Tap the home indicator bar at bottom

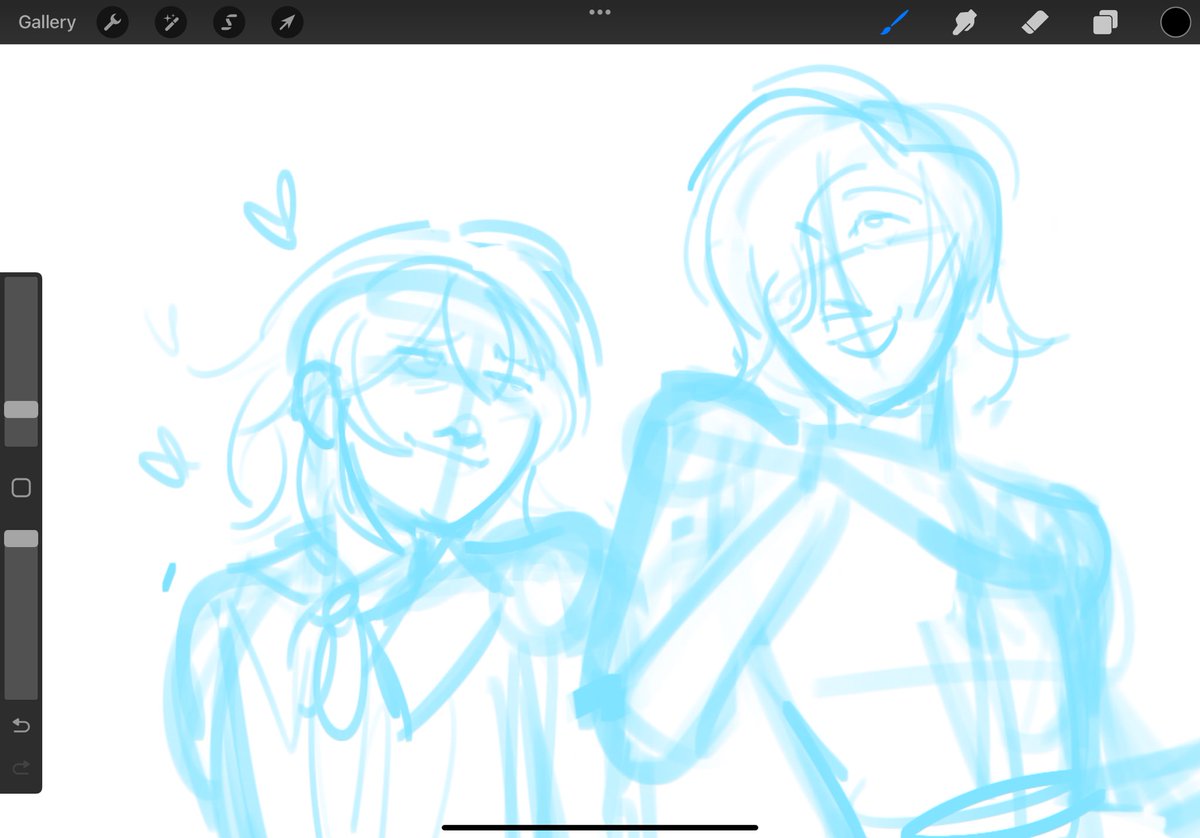coord(600,827)
